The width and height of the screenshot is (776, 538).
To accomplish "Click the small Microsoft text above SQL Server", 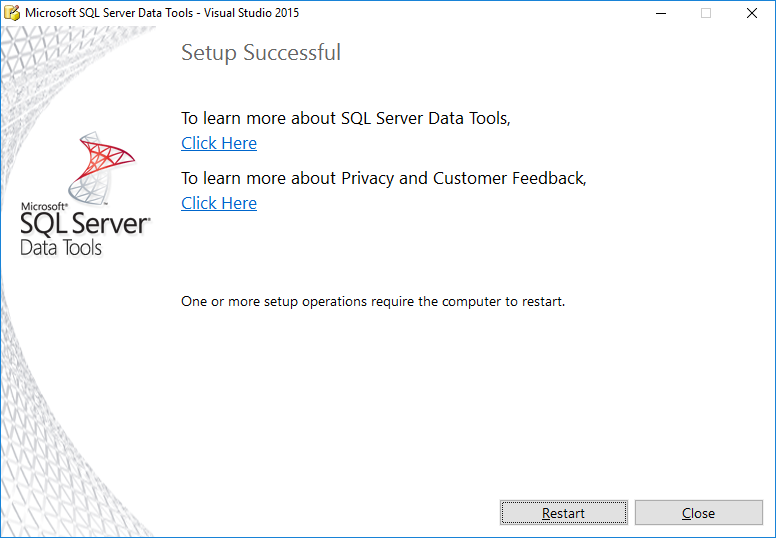I will (x=44, y=206).
